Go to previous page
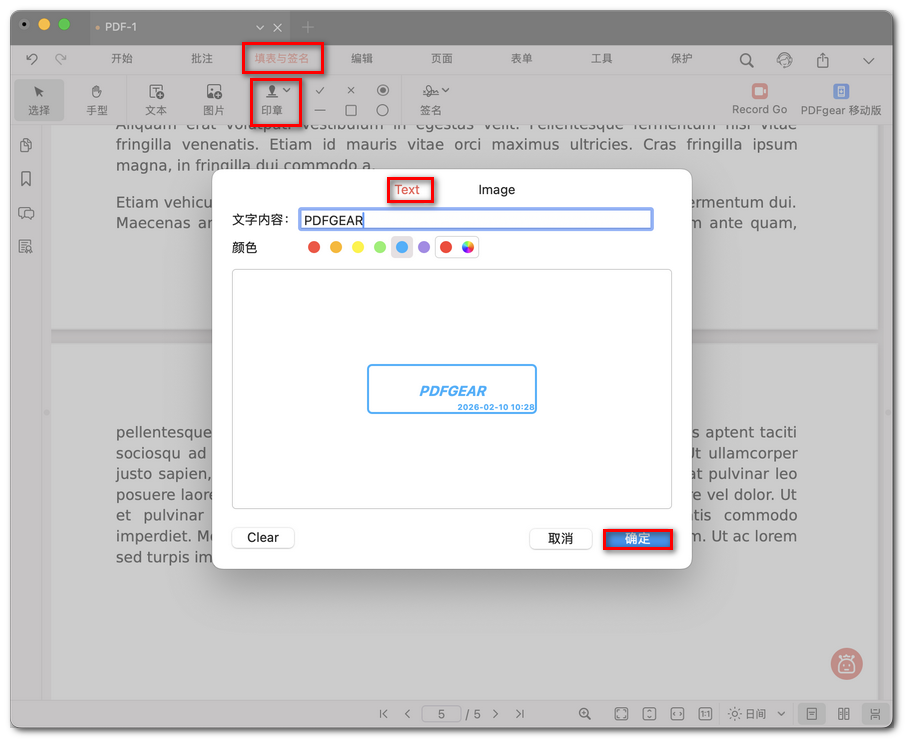Screen dimensions: 905x739 click(407, 714)
